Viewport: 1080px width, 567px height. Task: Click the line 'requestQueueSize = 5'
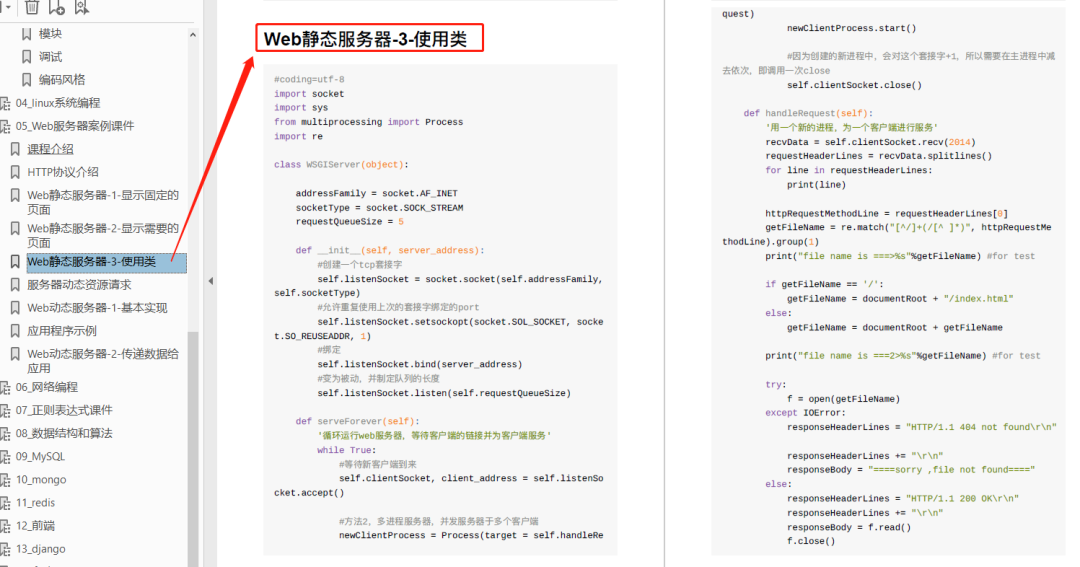[x=349, y=222]
